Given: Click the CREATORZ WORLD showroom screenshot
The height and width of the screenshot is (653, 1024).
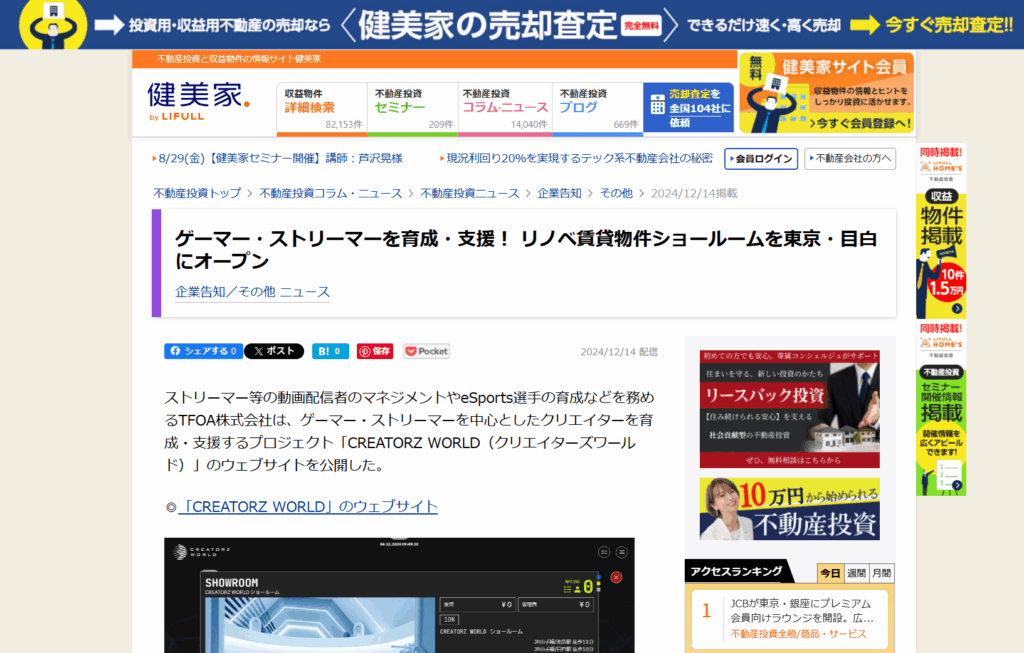Looking at the screenshot, I should [x=399, y=595].
